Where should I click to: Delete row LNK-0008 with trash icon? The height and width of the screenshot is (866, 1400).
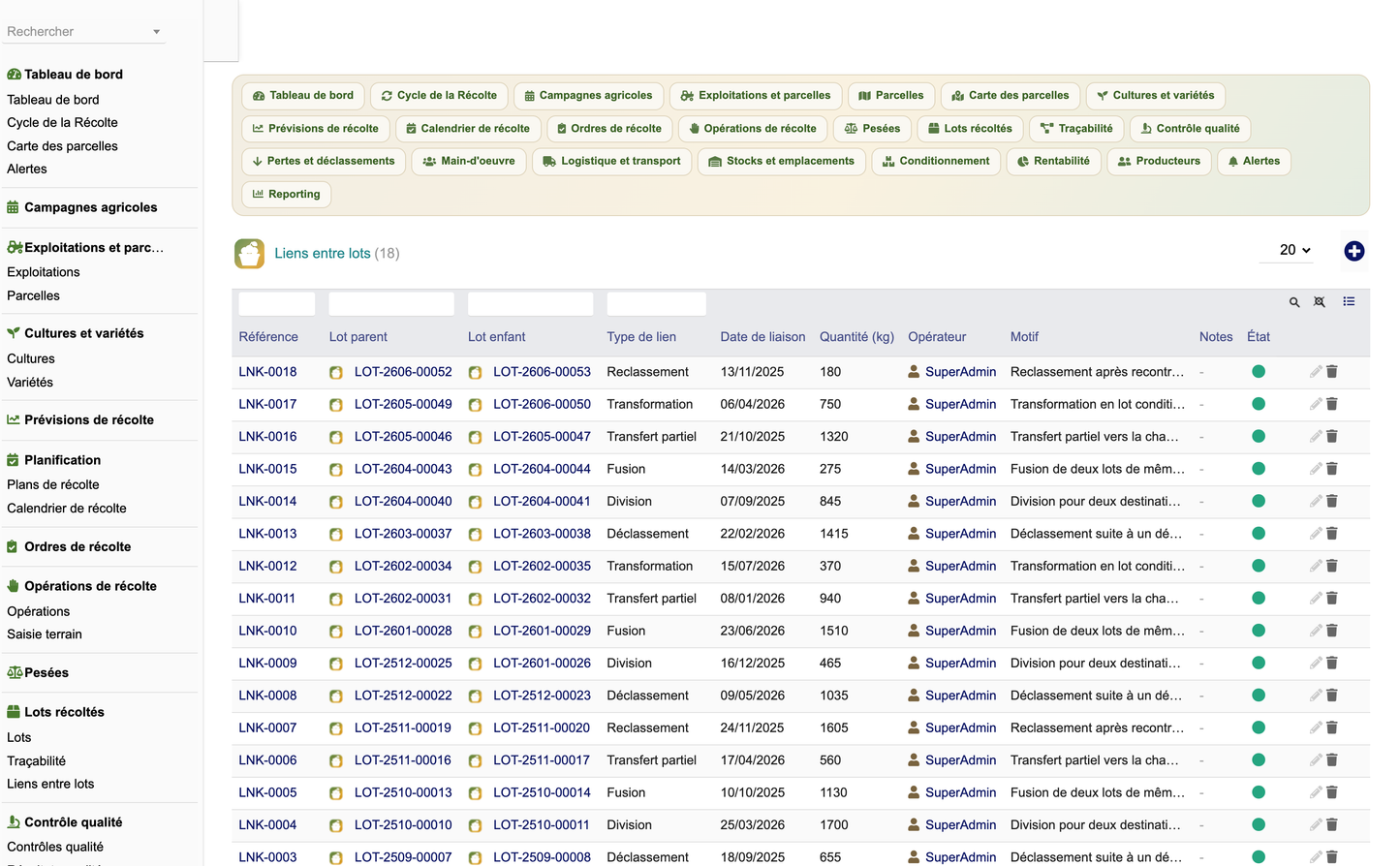click(1332, 696)
